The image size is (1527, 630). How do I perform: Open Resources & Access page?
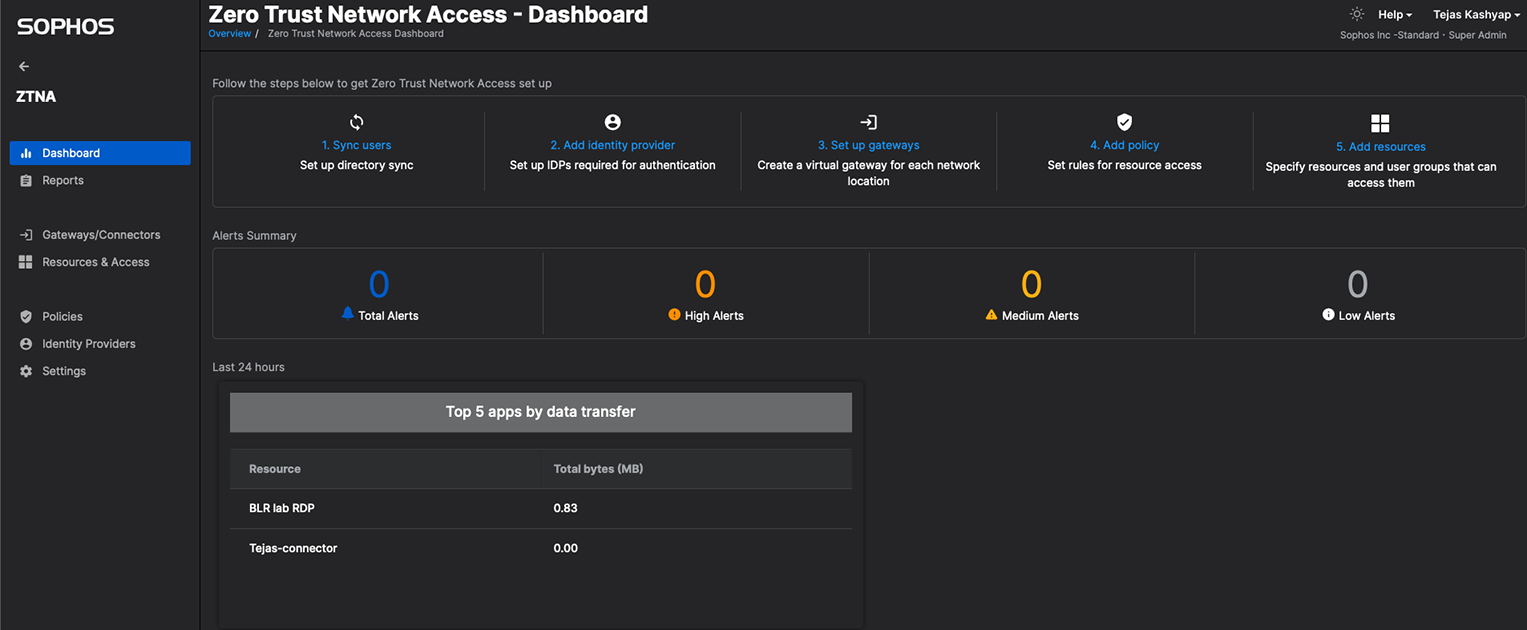[x=95, y=262]
